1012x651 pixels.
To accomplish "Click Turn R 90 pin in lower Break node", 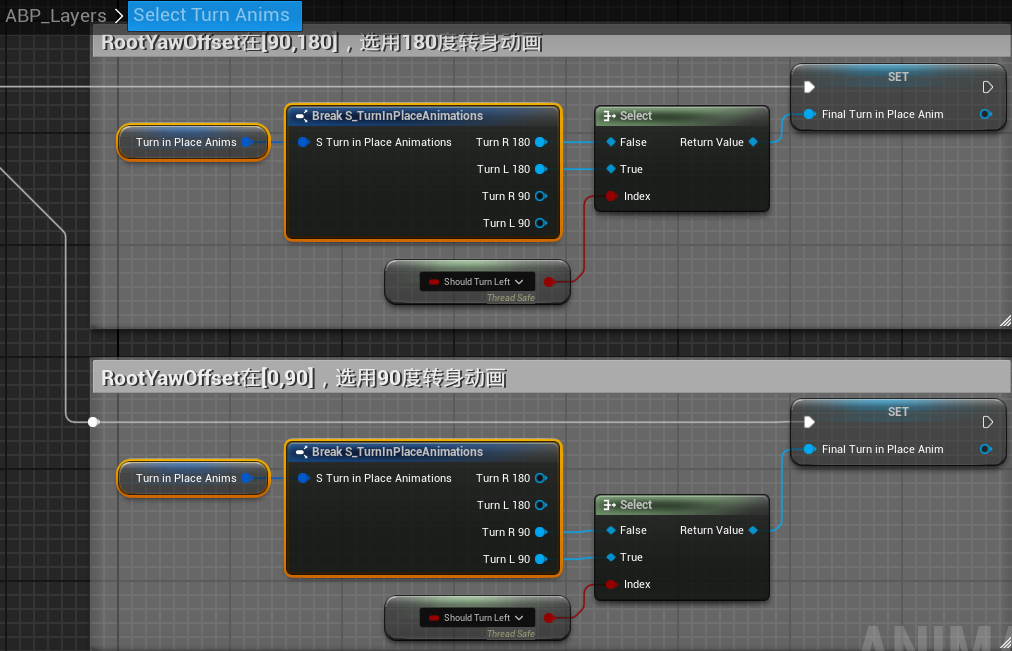I will pyautogui.click(x=541, y=532).
